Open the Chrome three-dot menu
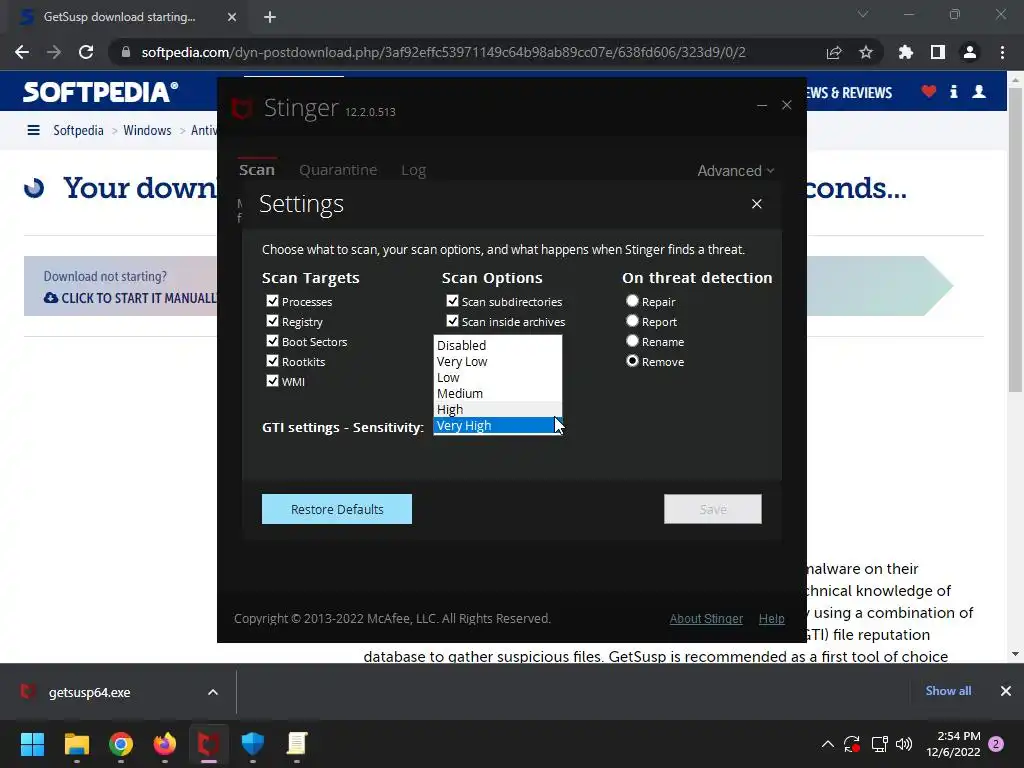The height and width of the screenshot is (768, 1024). tap(1002, 52)
